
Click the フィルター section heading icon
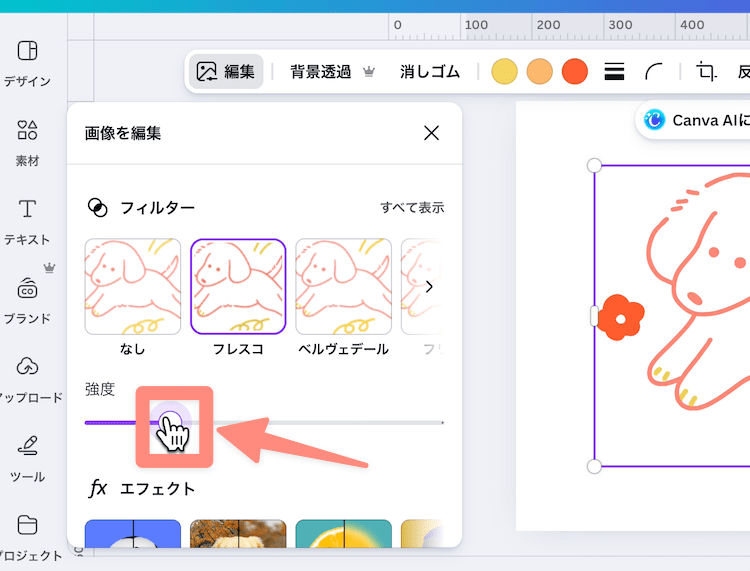98,208
